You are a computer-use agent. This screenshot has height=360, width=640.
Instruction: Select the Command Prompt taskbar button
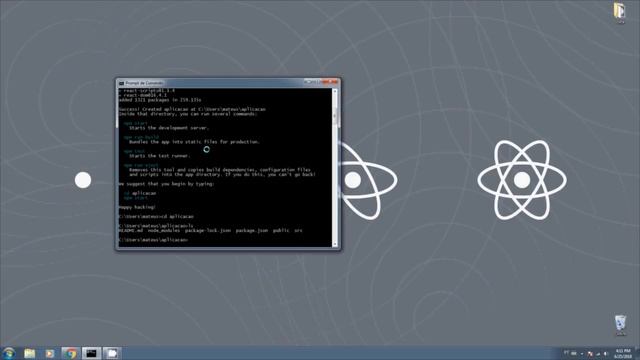coord(91,353)
